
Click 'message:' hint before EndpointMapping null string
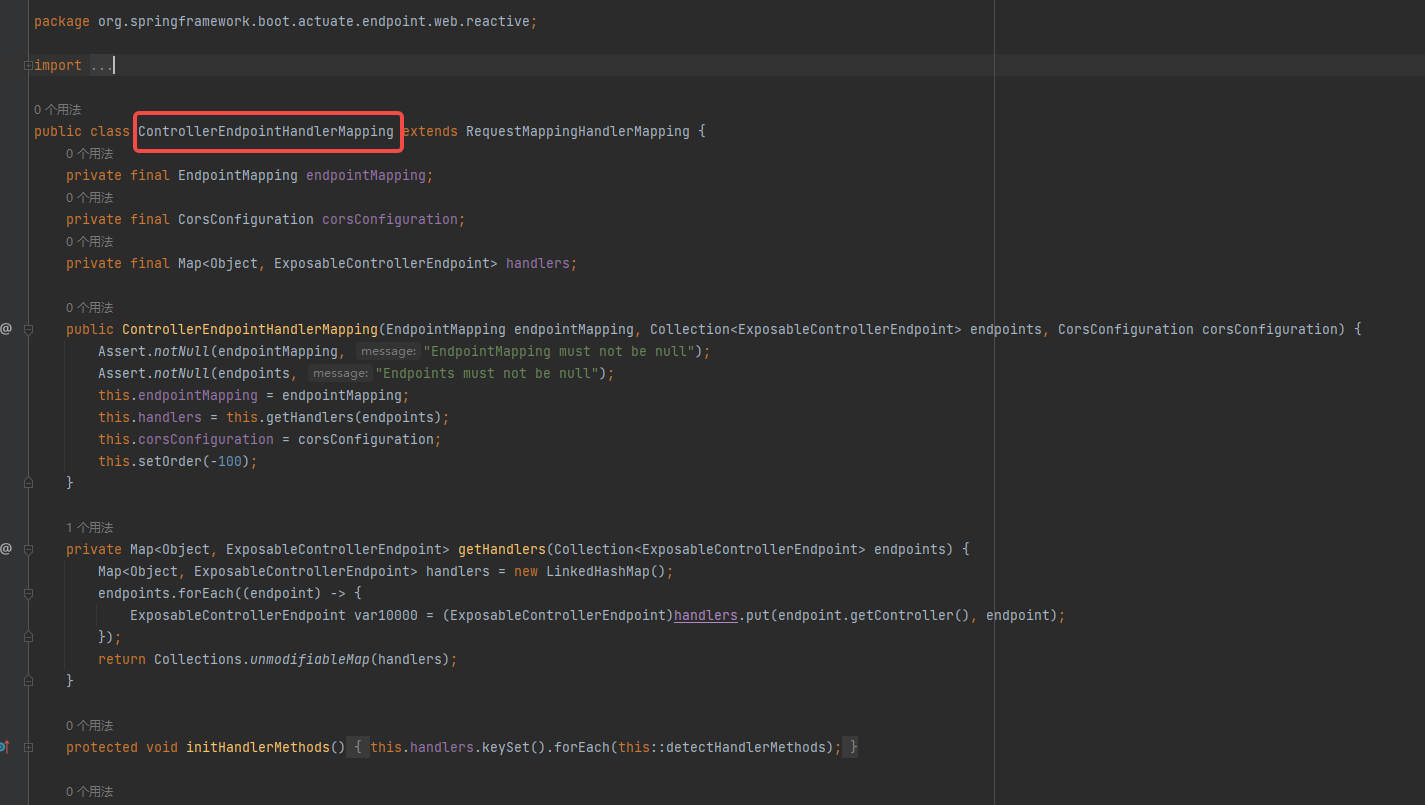click(x=388, y=352)
